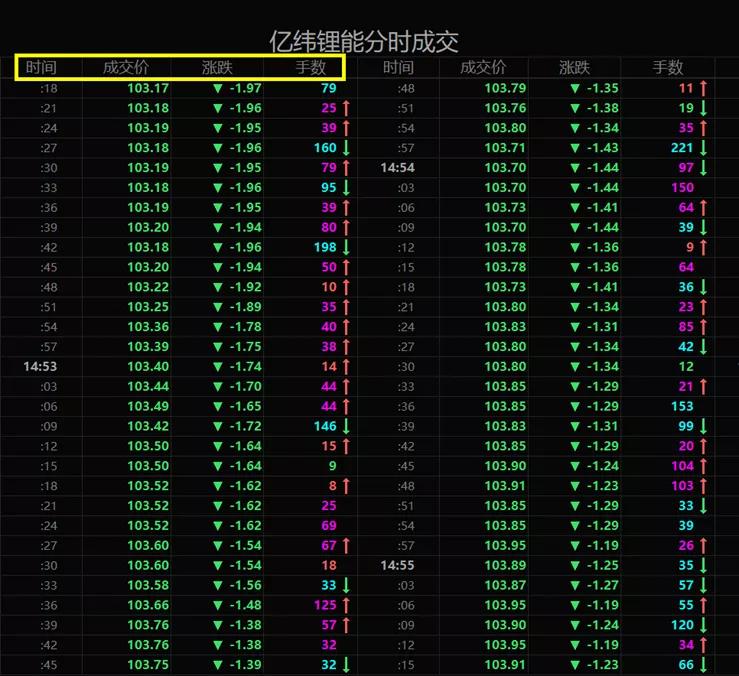This screenshot has height=676, width=739.
Task: Click the volume value 12
Action: (686, 366)
